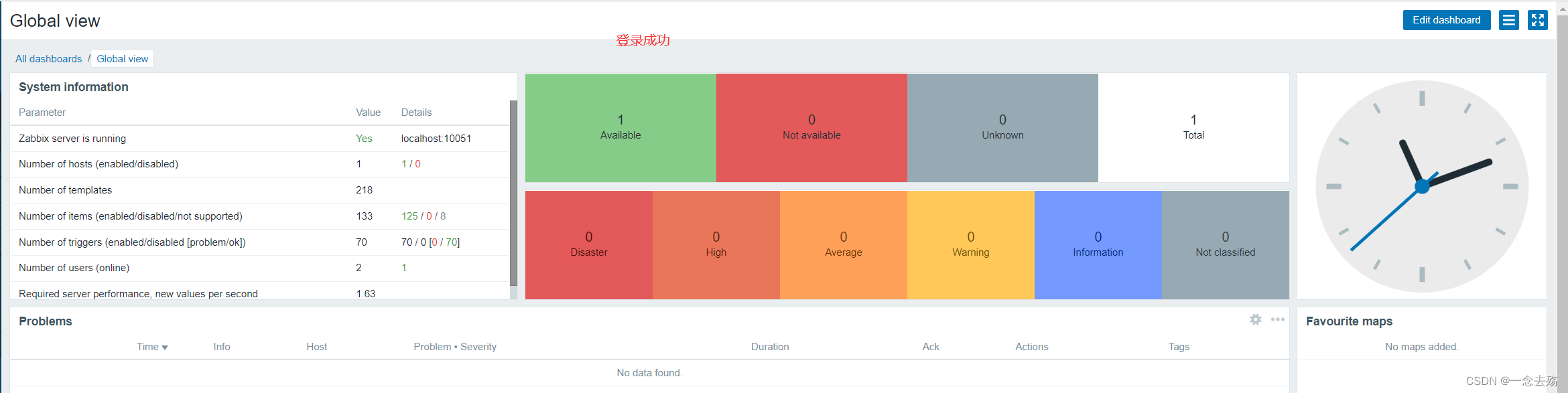
Task: Enter fullscreen kiosk mode
Action: tap(1537, 20)
